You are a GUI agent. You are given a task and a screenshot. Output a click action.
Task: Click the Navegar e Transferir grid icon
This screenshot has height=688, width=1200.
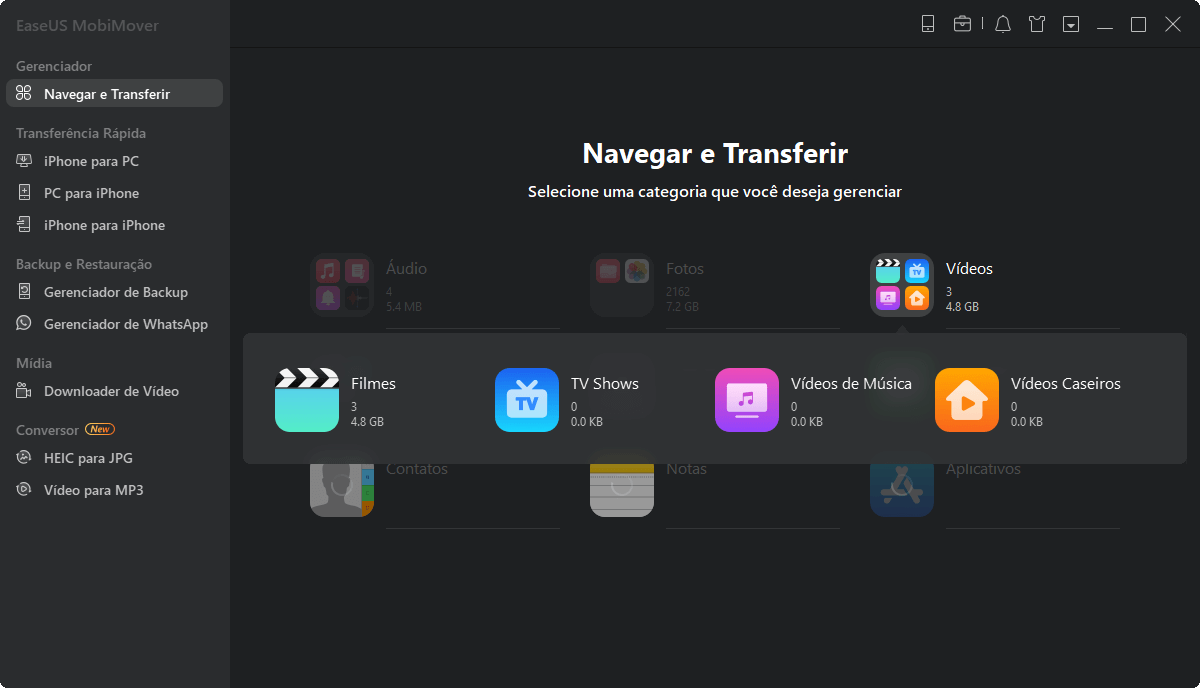tap(24, 94)
